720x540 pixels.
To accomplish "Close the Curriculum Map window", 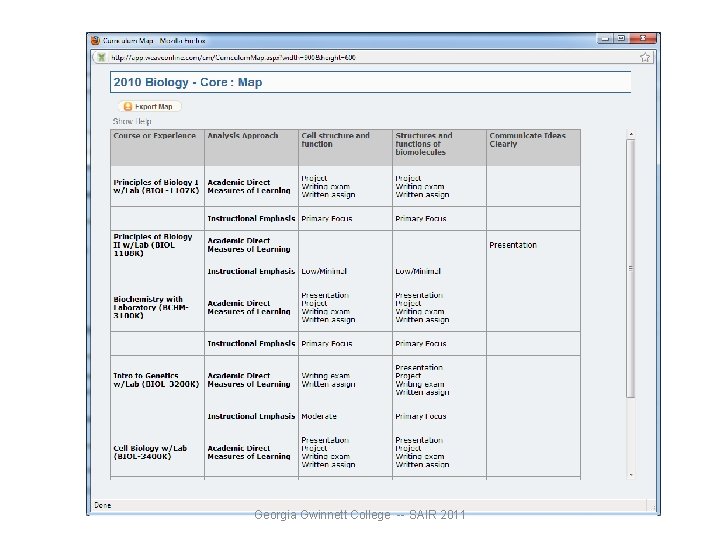I will (643, 39).
